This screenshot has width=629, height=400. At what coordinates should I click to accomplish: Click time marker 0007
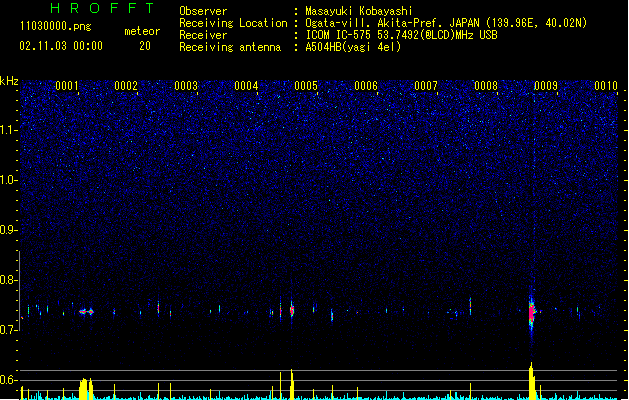426,86
